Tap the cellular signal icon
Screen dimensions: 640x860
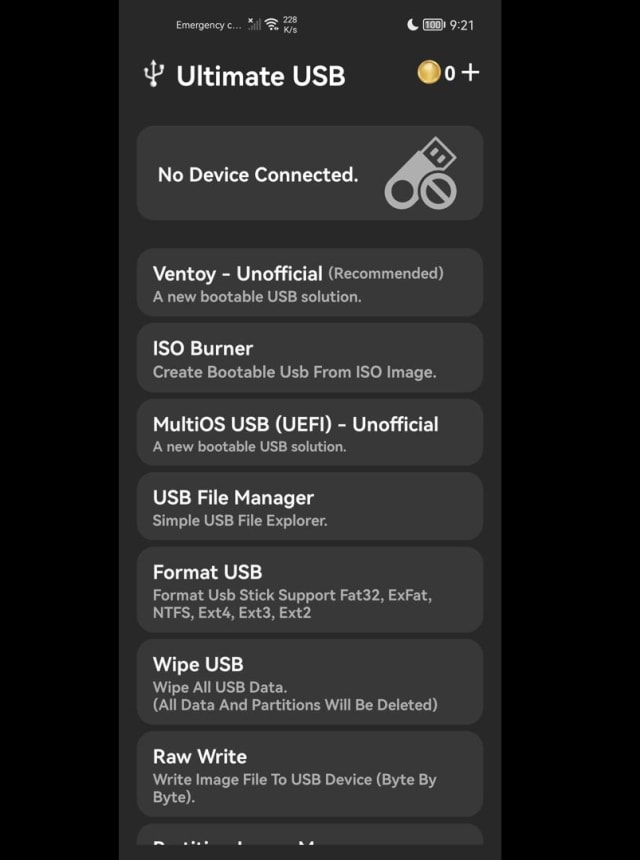(253, 24)
